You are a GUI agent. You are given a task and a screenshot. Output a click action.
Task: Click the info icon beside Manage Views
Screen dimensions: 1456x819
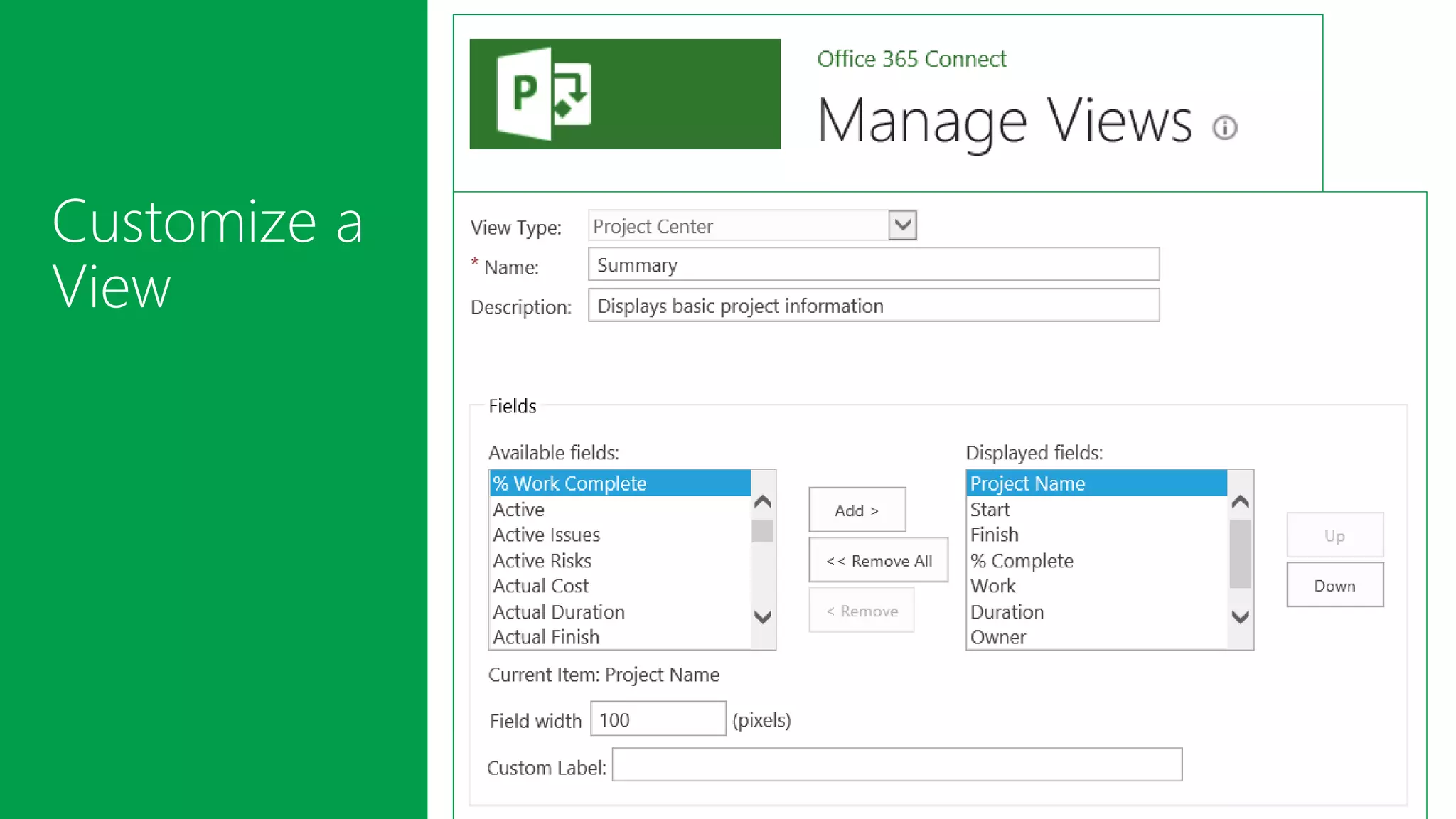(1224, 128)
